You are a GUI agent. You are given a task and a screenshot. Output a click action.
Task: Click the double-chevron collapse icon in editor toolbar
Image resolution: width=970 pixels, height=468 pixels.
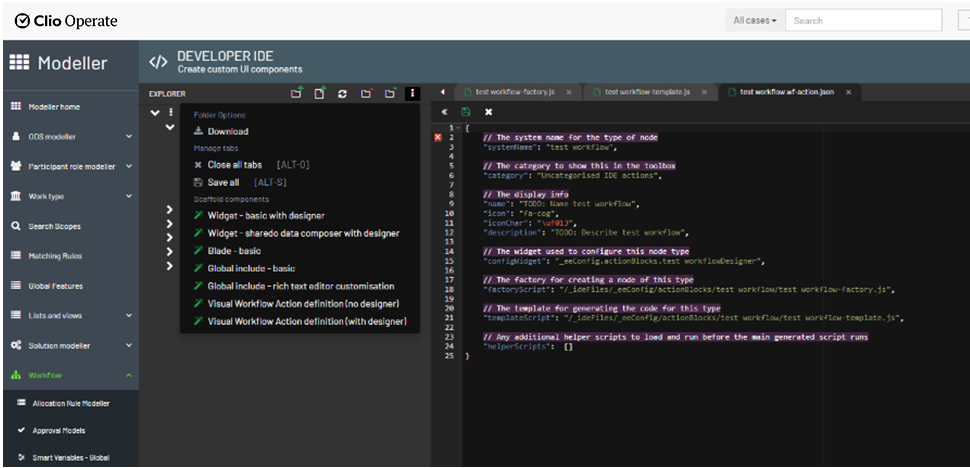(x=444, y=112)
